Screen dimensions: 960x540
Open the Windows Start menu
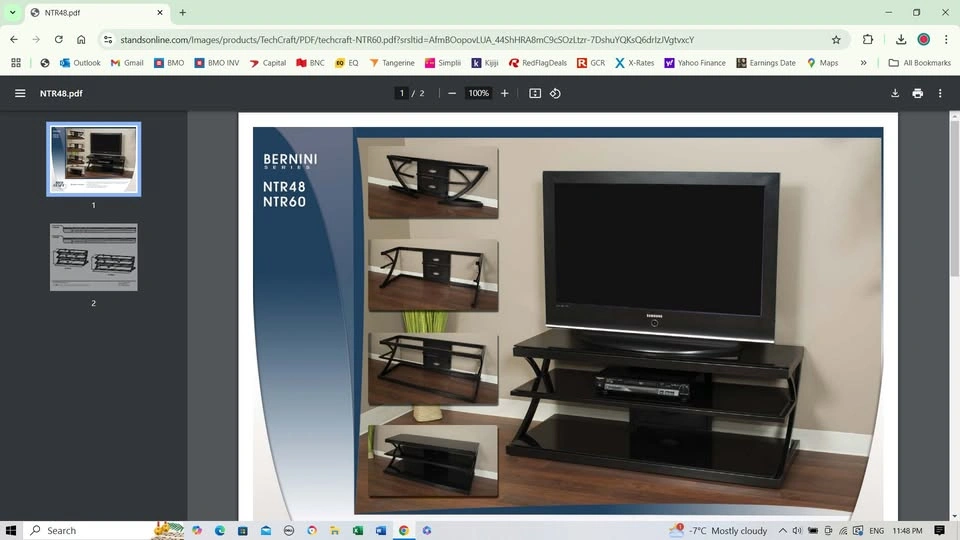click(11, 530)
